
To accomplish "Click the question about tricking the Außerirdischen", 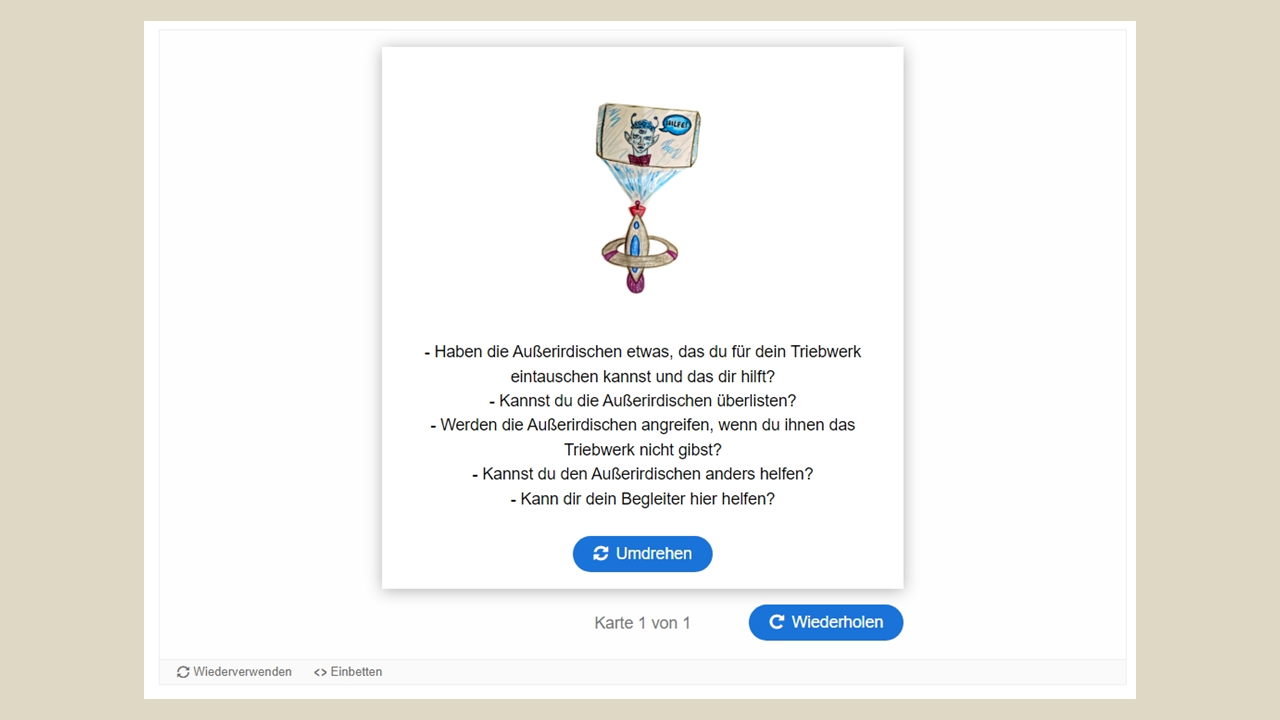I will point(643,401).
